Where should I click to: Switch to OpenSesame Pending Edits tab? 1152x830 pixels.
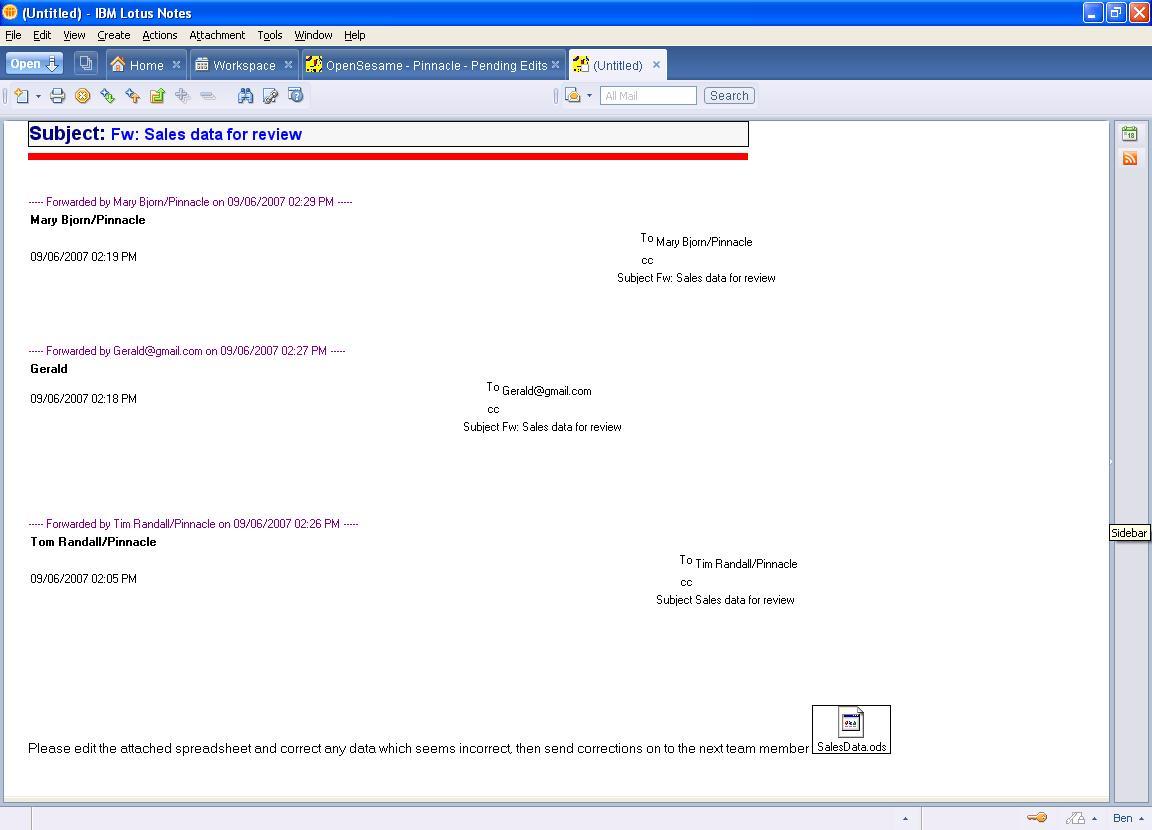[435, 65]
